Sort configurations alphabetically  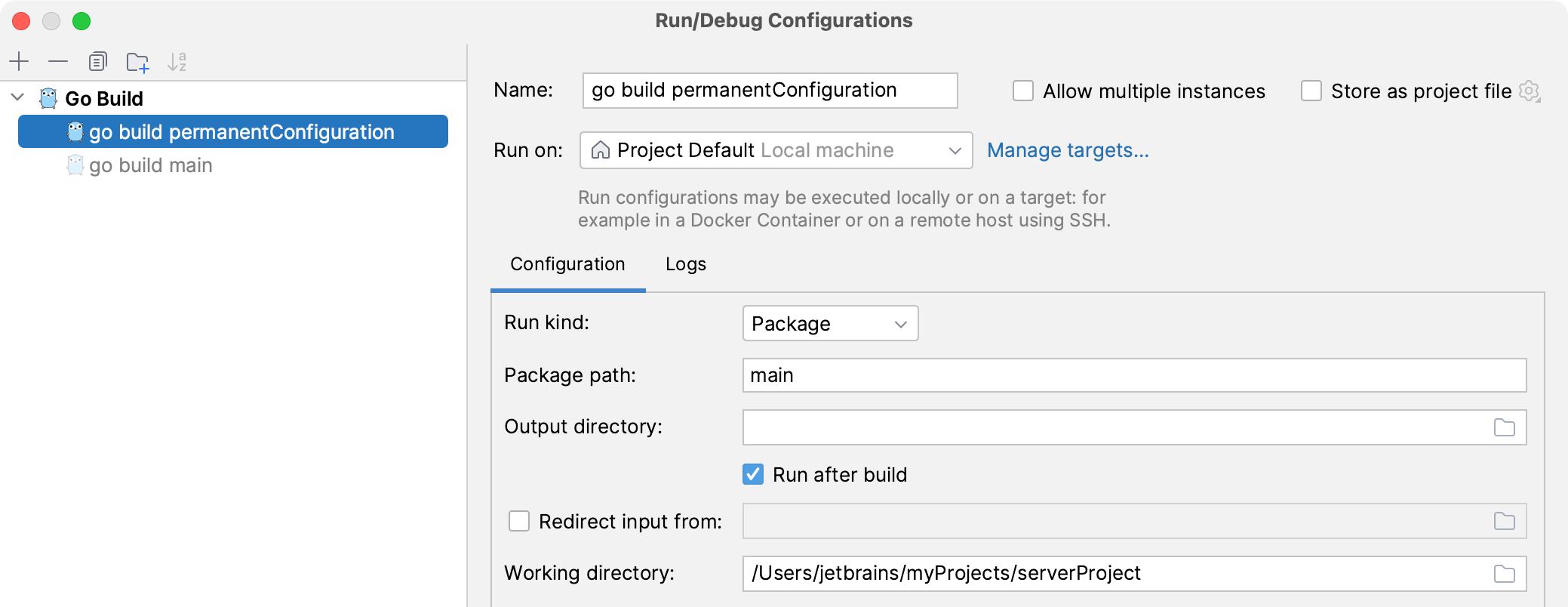pos(177,61)
